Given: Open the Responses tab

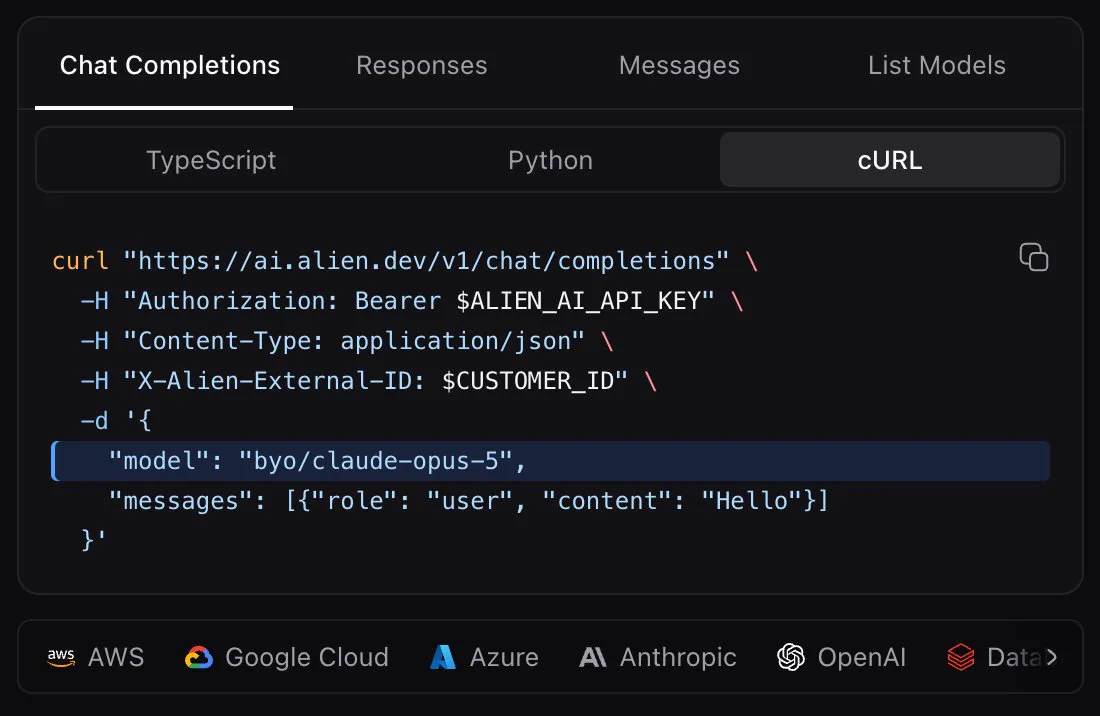Looking at the screenshot, I should (x=422, y=65).
